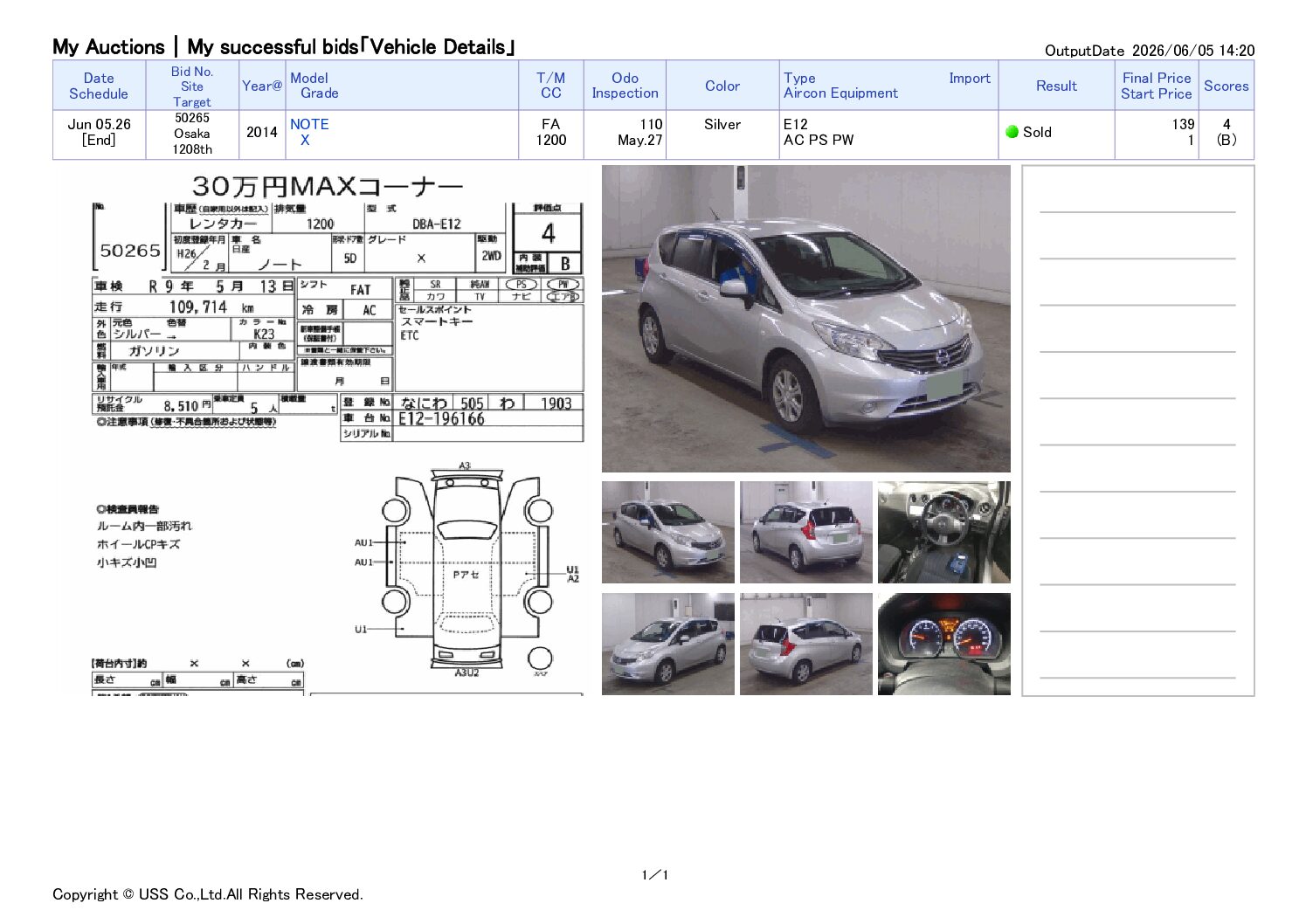Click the Final Price Start Price header
The image size is (1306, 924).
click(x=1157, y=86)
